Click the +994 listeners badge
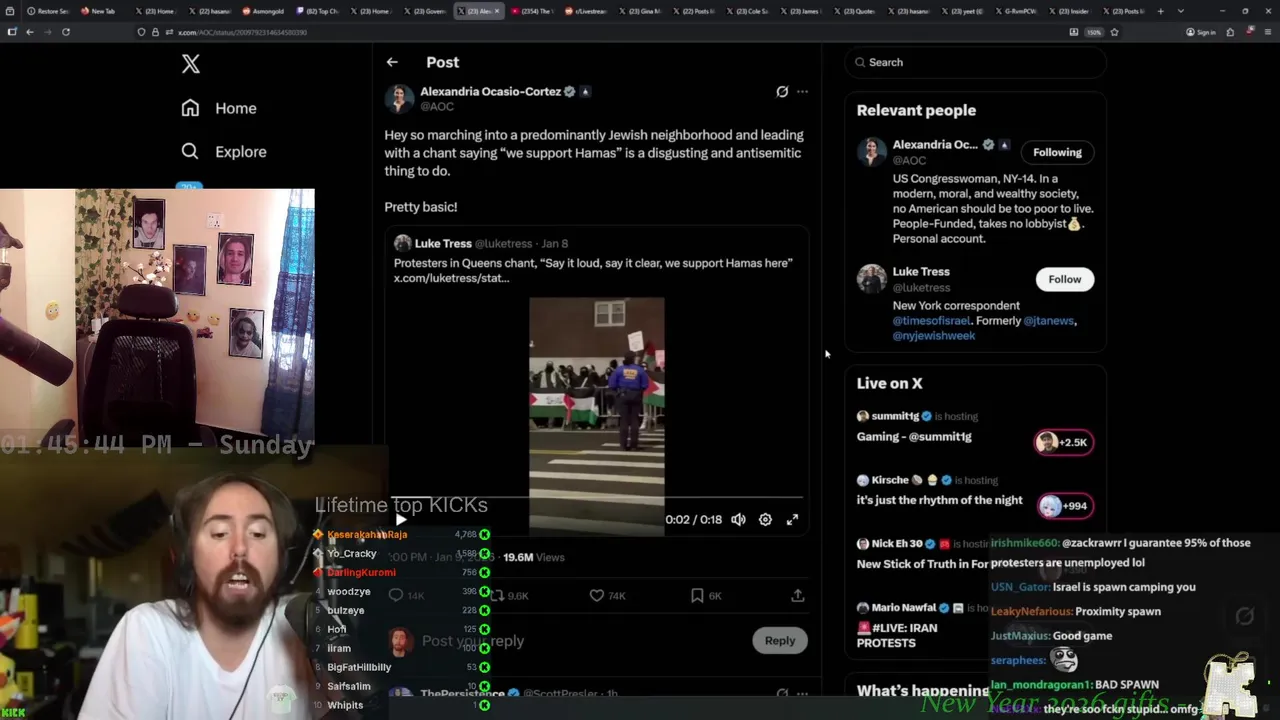Viewport: 1280px width, 720px height. pos(1063,506)
